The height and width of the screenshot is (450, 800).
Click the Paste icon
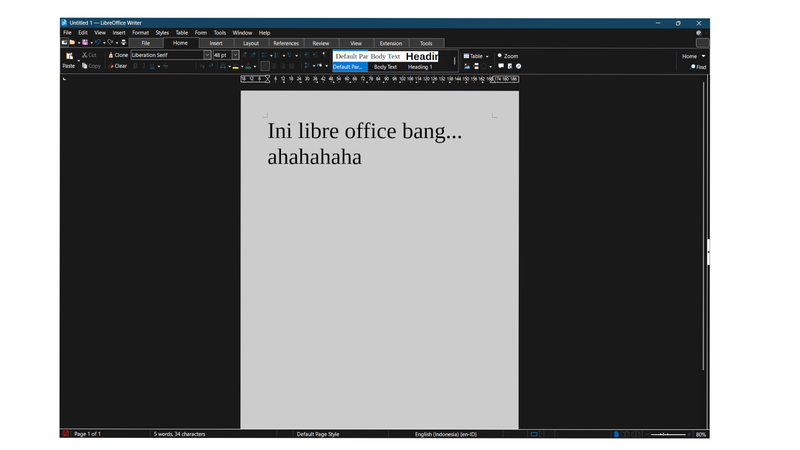coord(69,56)
